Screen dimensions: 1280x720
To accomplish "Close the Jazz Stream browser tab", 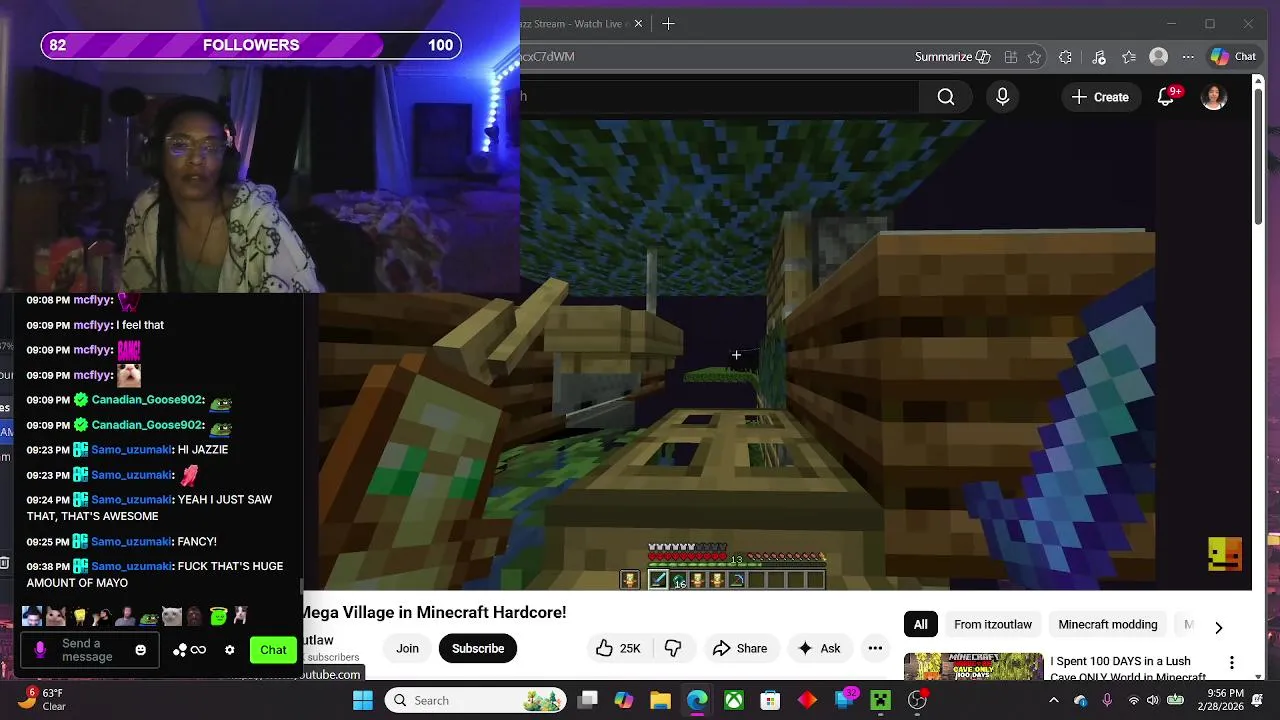I will pyautogui.click(x=638, y=23).
